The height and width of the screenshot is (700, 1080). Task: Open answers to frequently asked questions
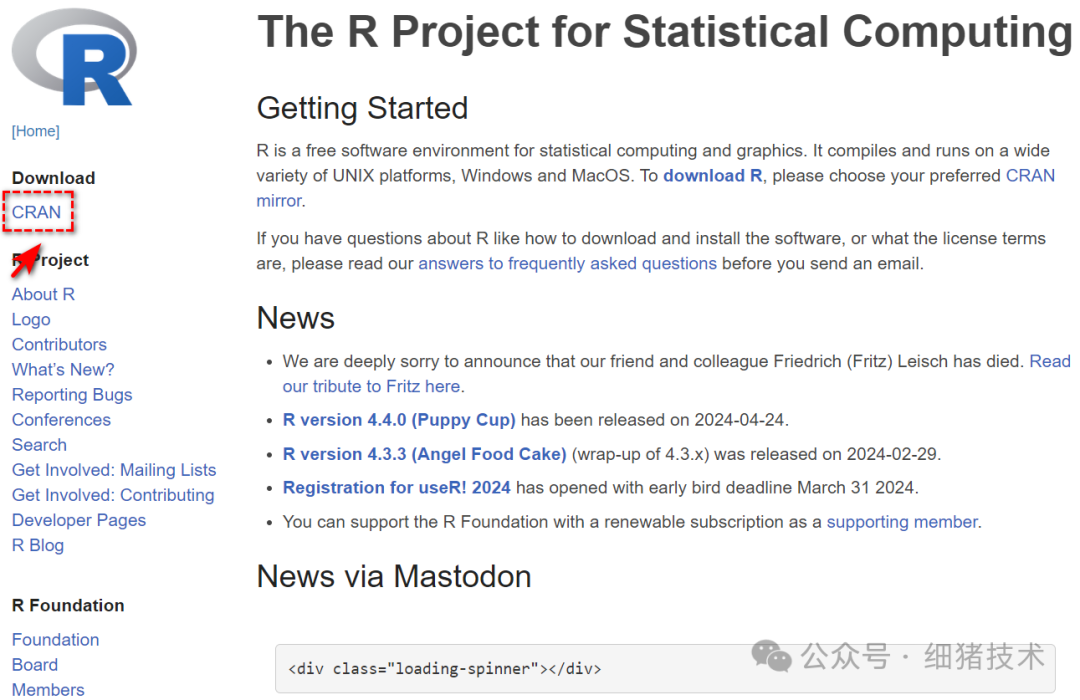567,264
